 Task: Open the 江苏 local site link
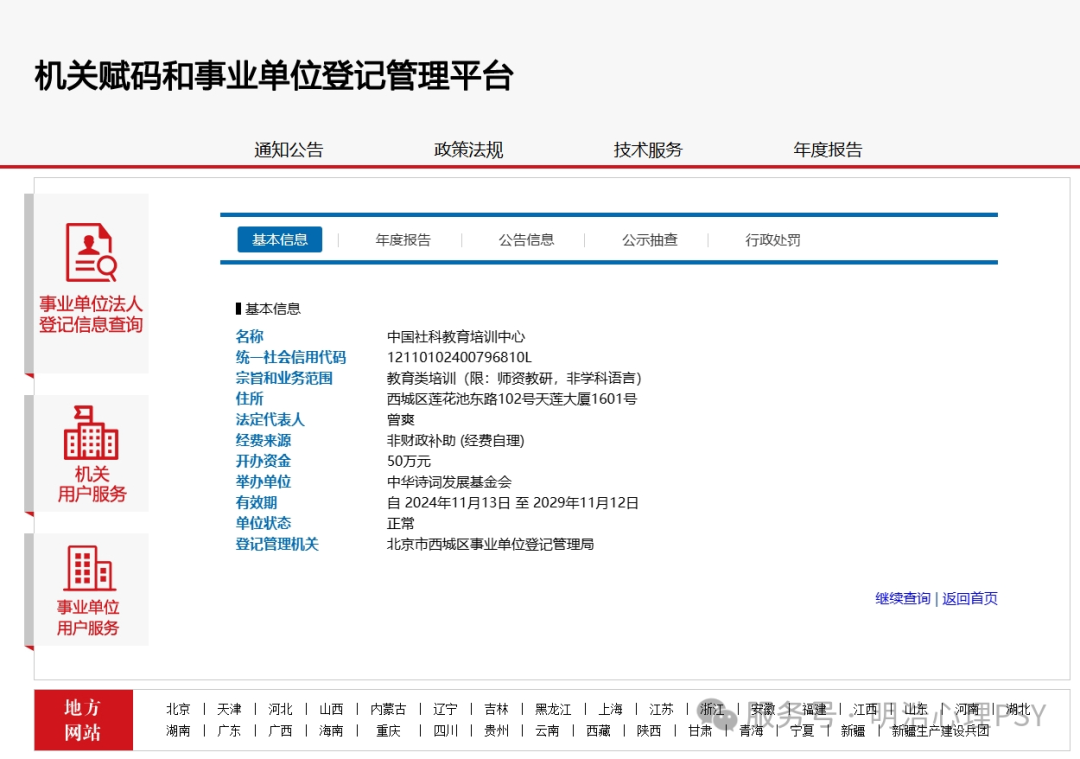coord(661,709)
